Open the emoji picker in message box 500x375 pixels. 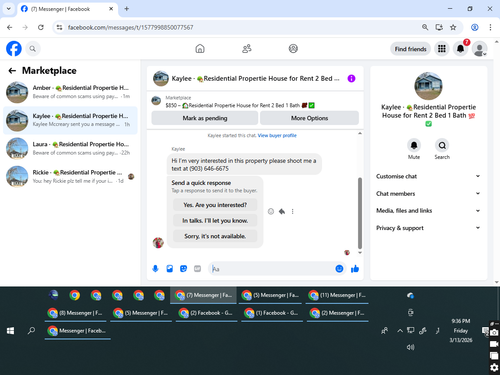pyautogui.click(x=339, y=269)
